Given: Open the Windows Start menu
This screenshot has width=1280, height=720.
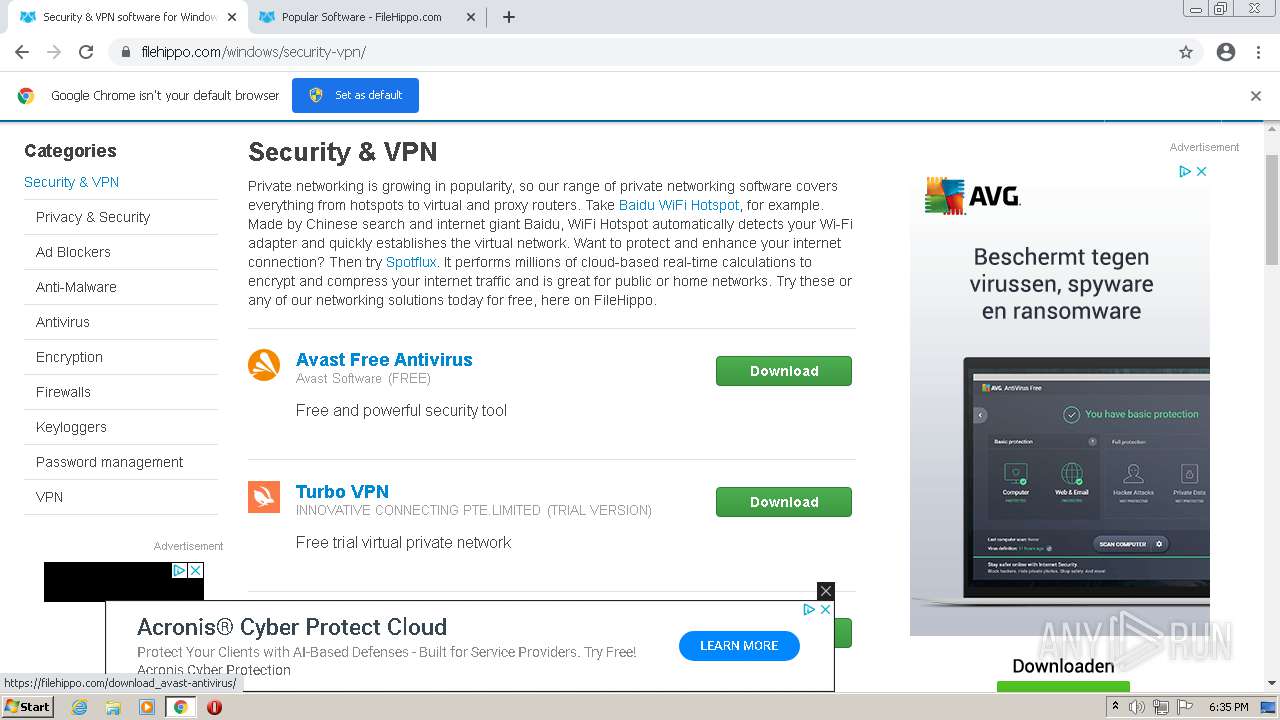Looking at the screenshot, I should click(x=27, y=707).
